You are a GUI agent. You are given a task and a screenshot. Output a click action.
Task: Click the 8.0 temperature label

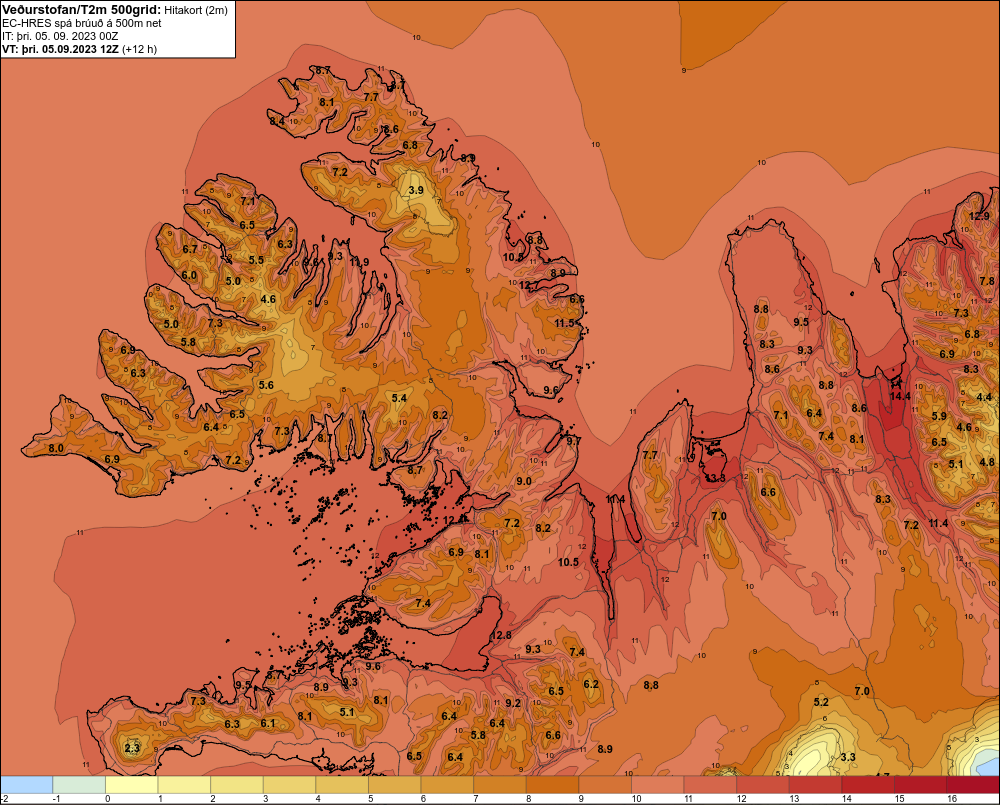[56, 448]
